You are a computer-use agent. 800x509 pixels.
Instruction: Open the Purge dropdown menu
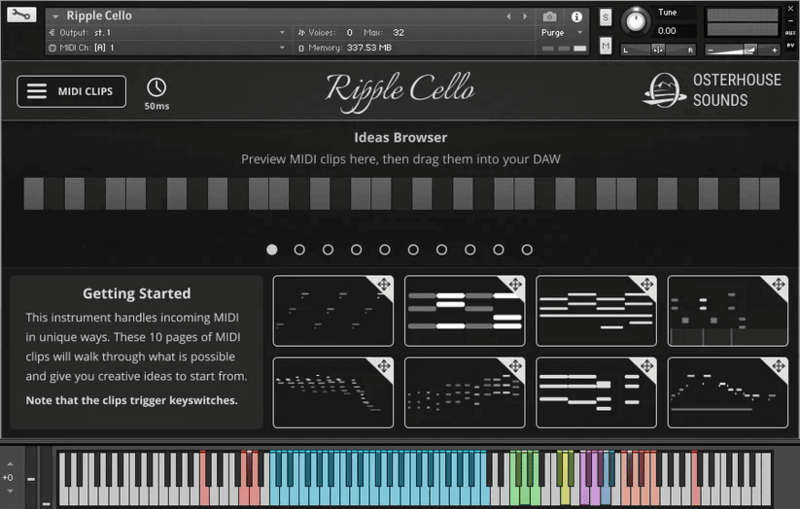(x=562, y=33)
